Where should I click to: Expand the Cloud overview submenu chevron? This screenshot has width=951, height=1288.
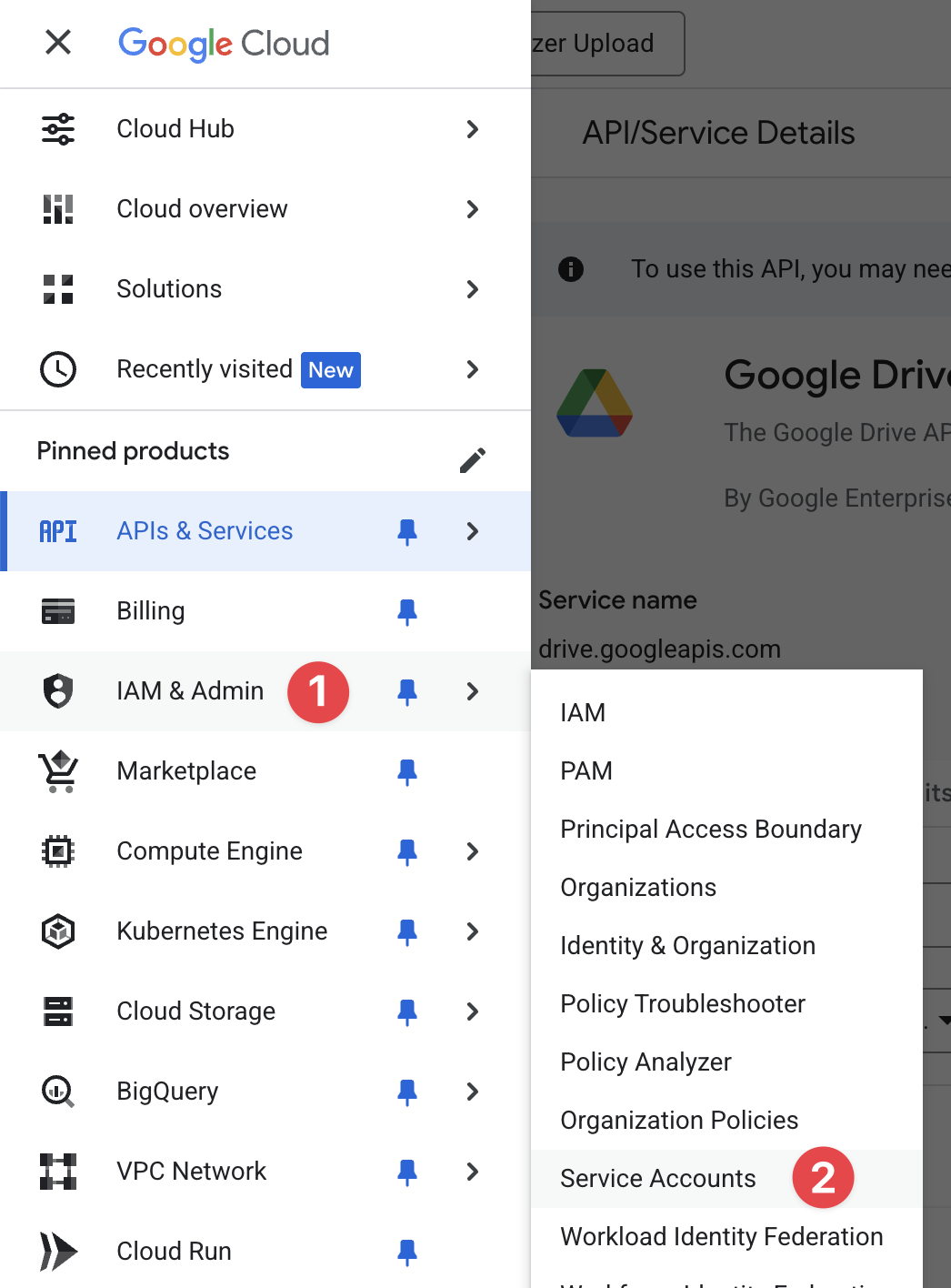[472, 209]
